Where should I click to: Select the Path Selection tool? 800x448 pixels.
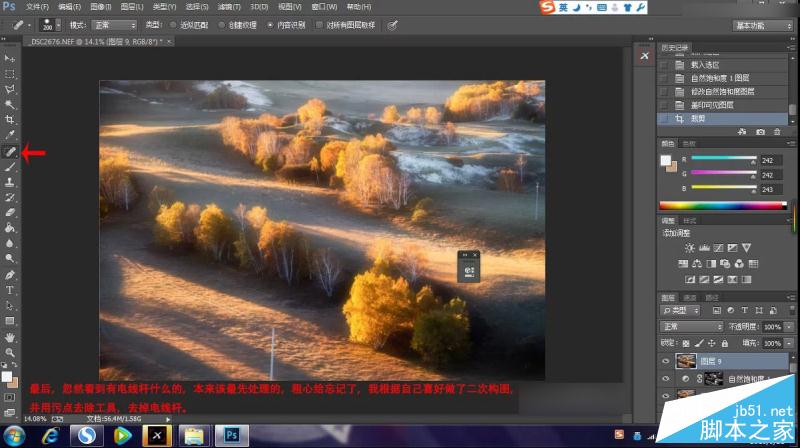click(x=10, y=306)
